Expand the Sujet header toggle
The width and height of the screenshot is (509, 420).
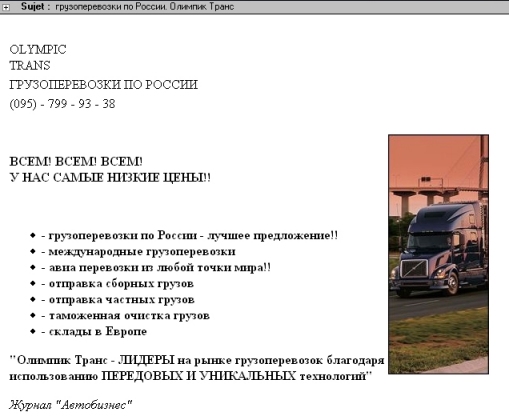point(6,7)
